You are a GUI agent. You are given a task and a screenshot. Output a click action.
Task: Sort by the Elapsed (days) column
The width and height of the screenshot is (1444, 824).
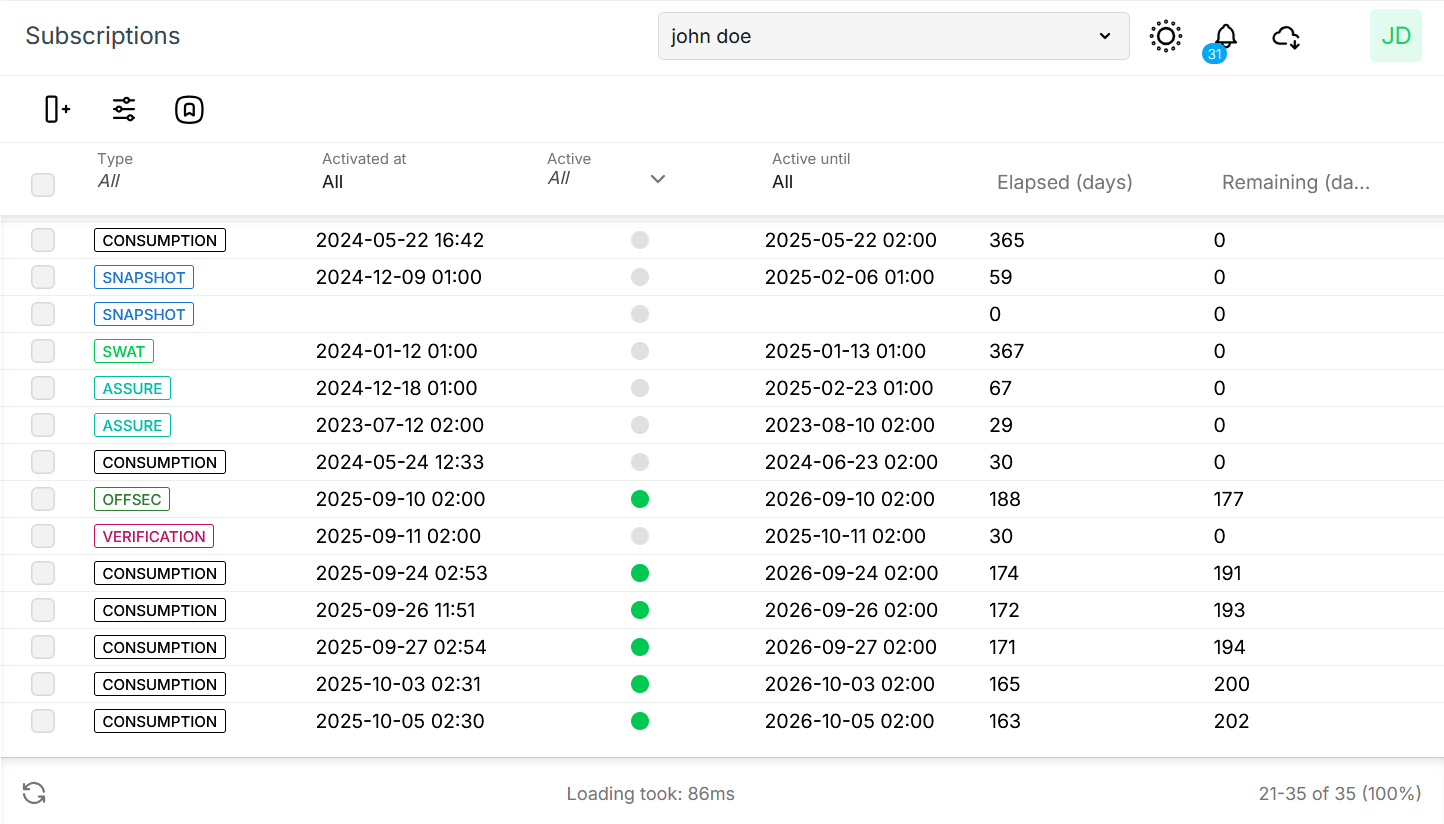click(x=1063, y=182)
